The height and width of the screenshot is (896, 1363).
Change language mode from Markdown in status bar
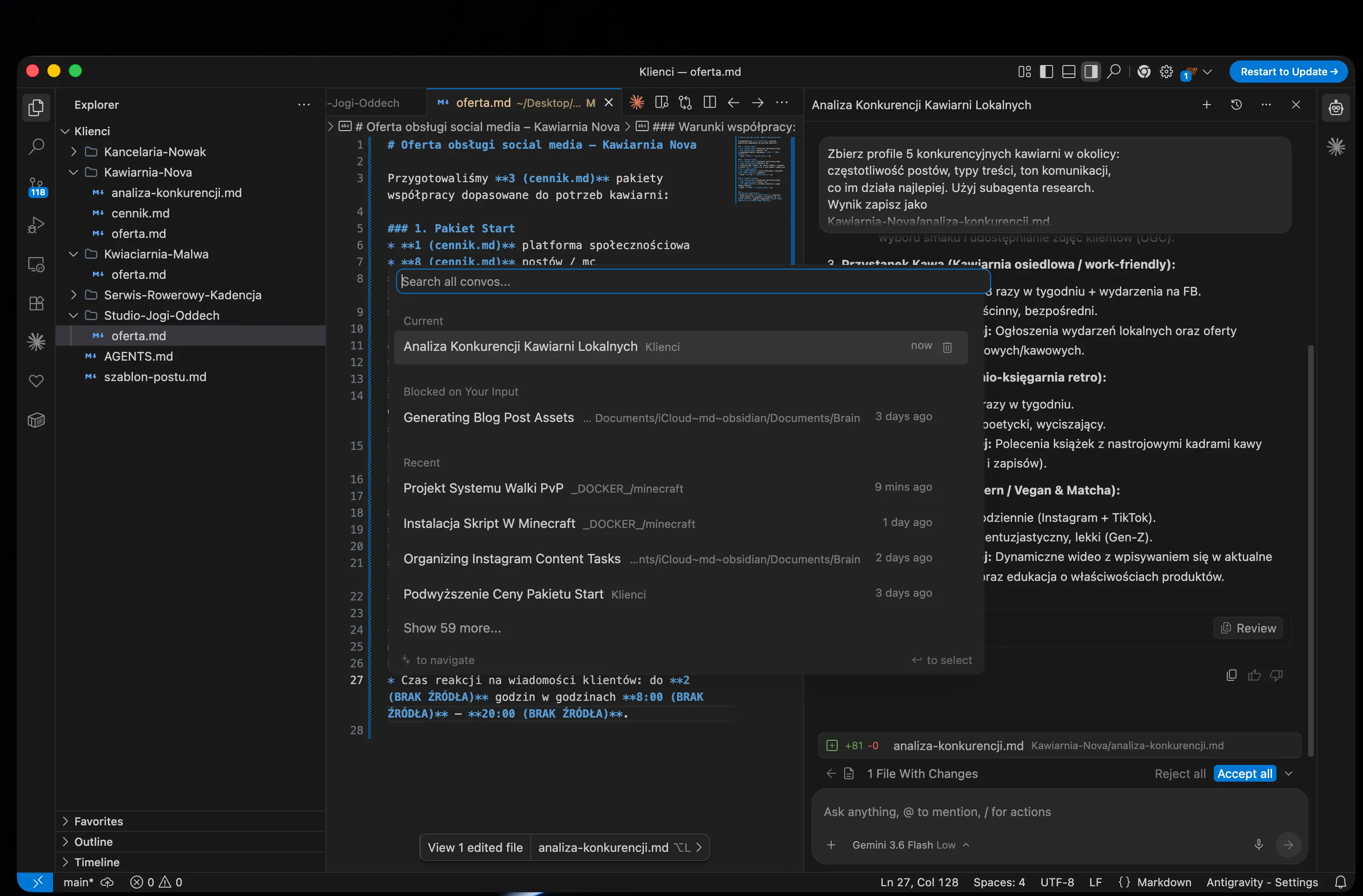[x=1164, y=882]
